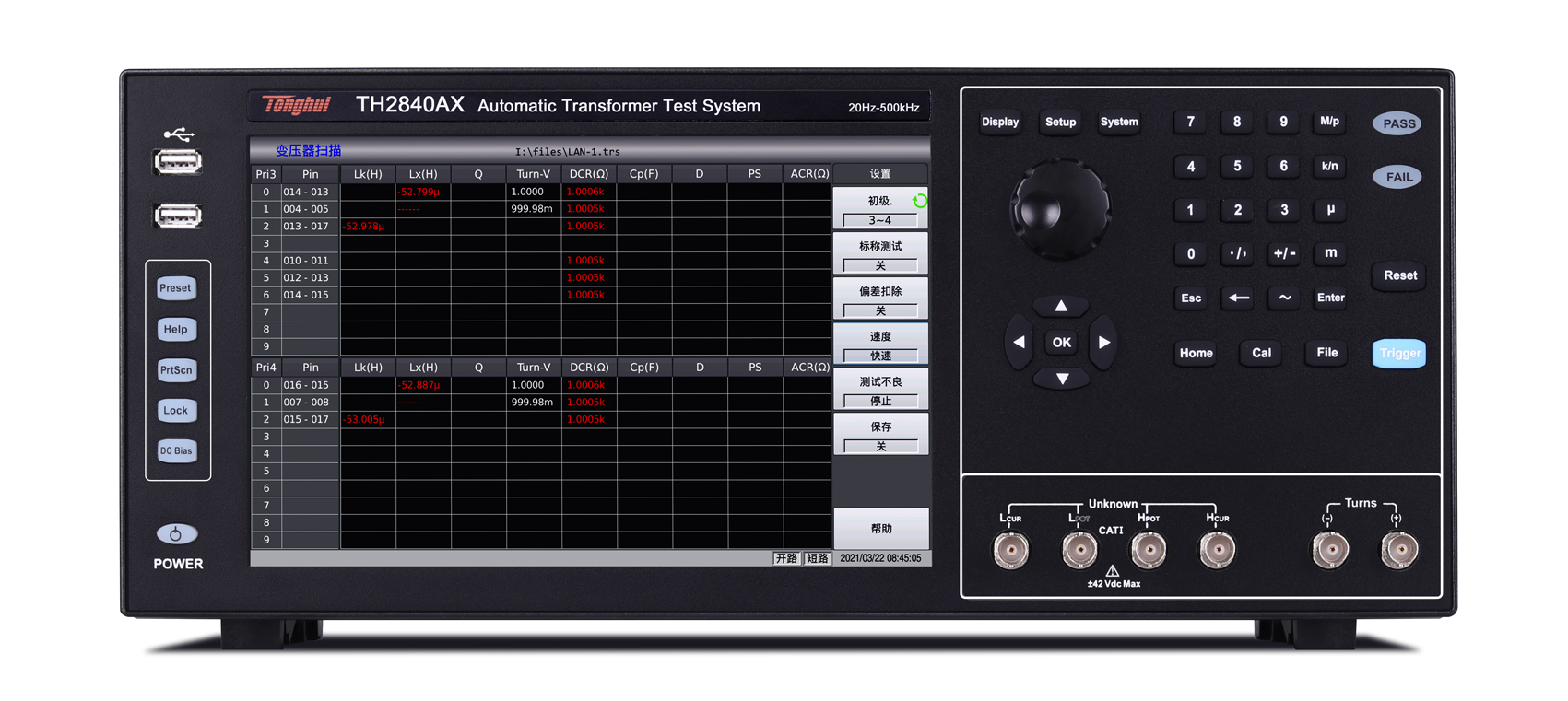Open the System menu key

coord(1119,122)
